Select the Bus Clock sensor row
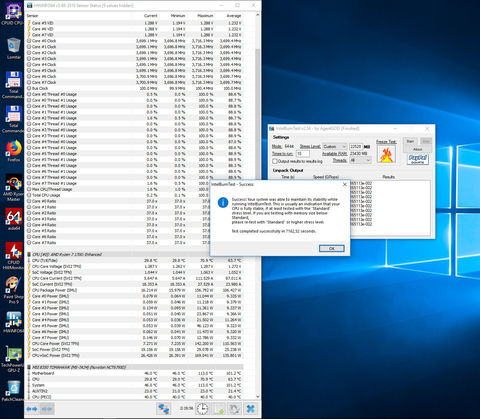The height and width of the screenshot is (419, 480). coord(135,88)
